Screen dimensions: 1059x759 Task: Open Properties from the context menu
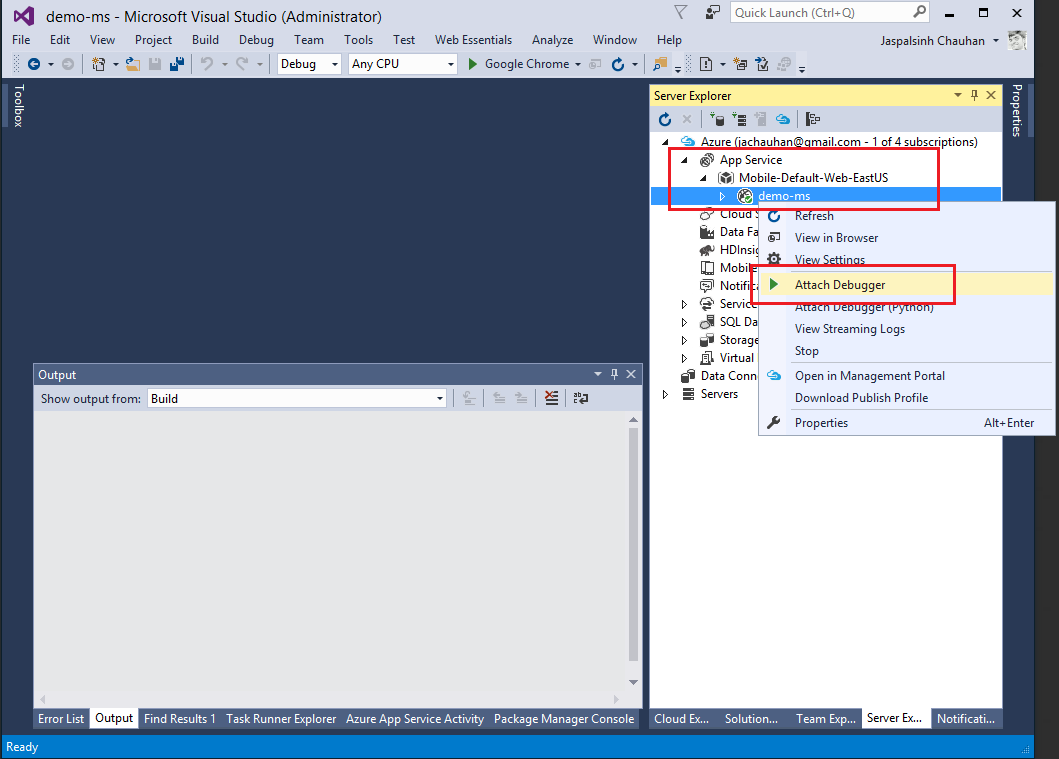(906, 423)
